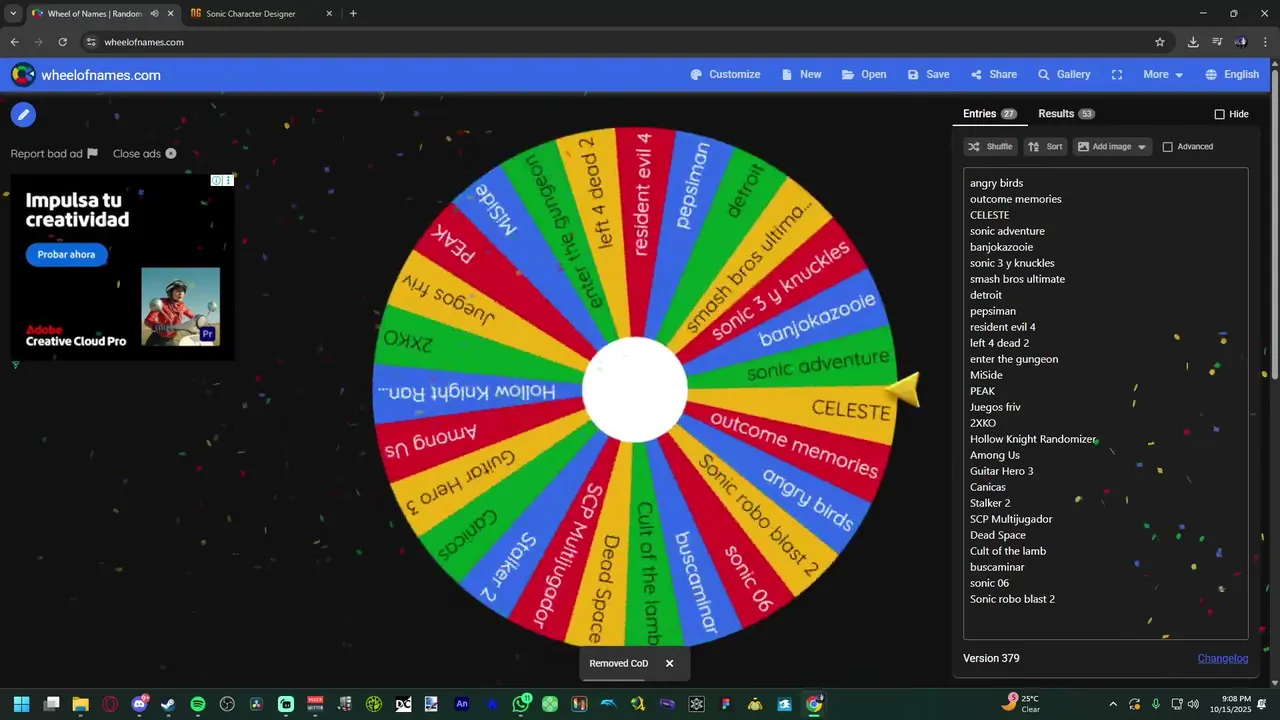Click the Report bad ad flag
Viewport: 1280px width, 720px height.
[92, 153]
